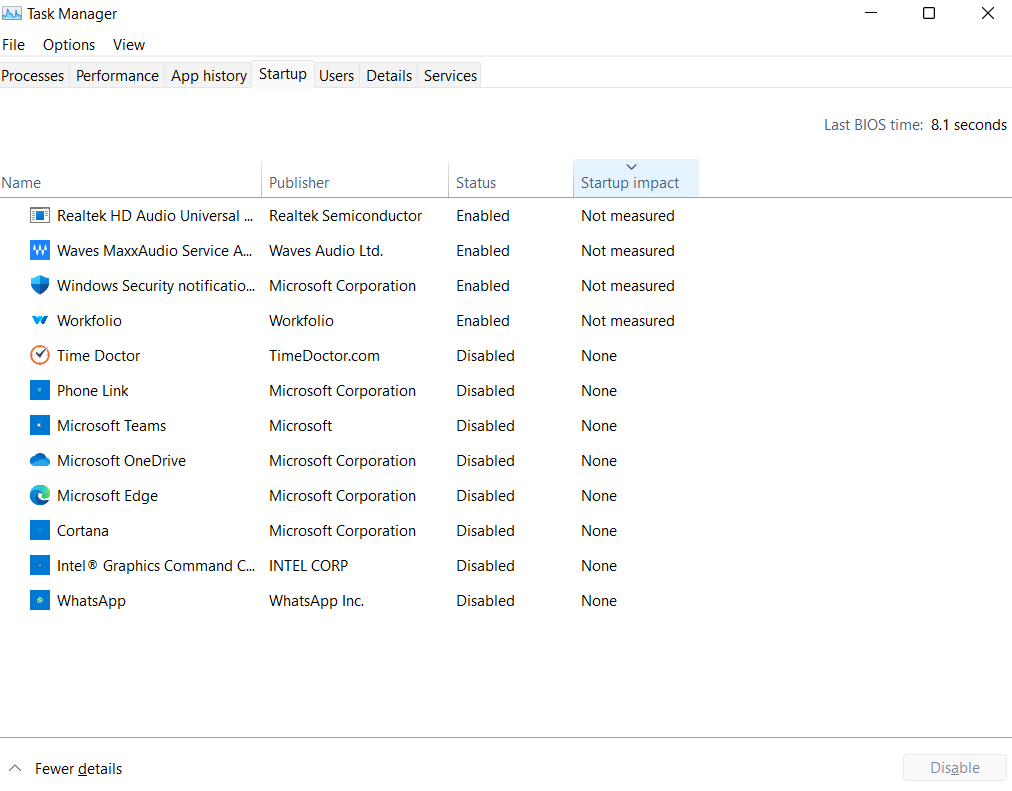Open the View menu
This screenshot has height=791, width=1012.
click(x=128, y=44)
